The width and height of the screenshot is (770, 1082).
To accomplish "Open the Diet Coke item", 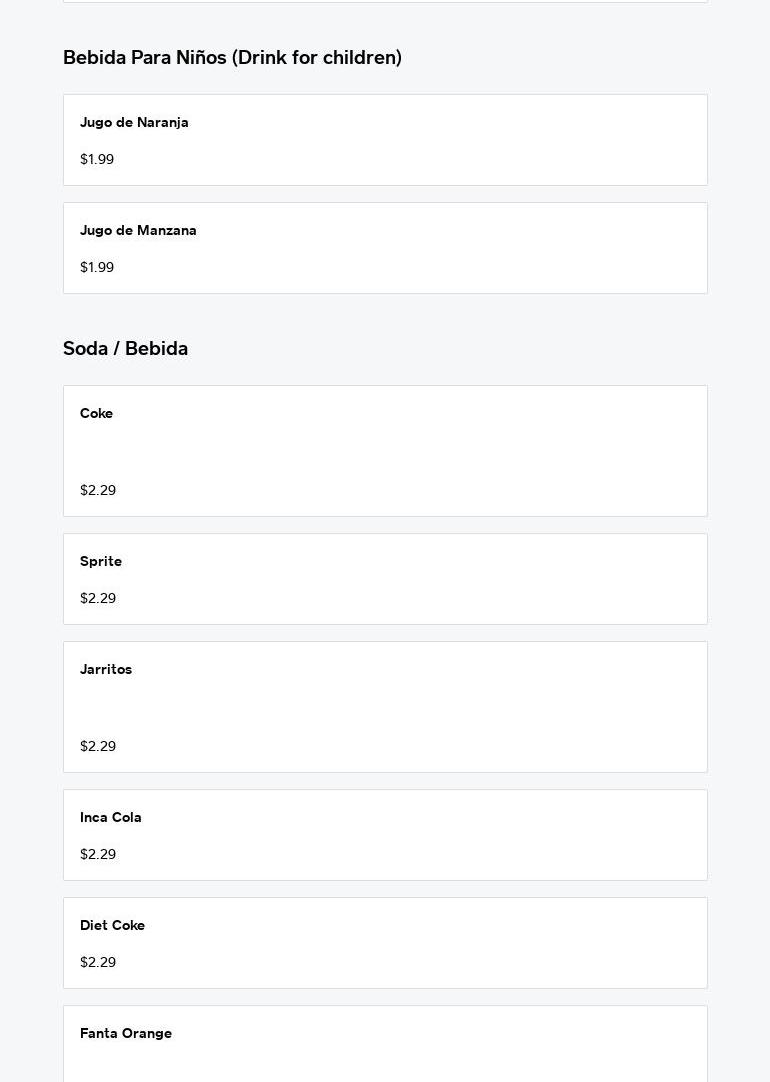I will click(385, 943).
